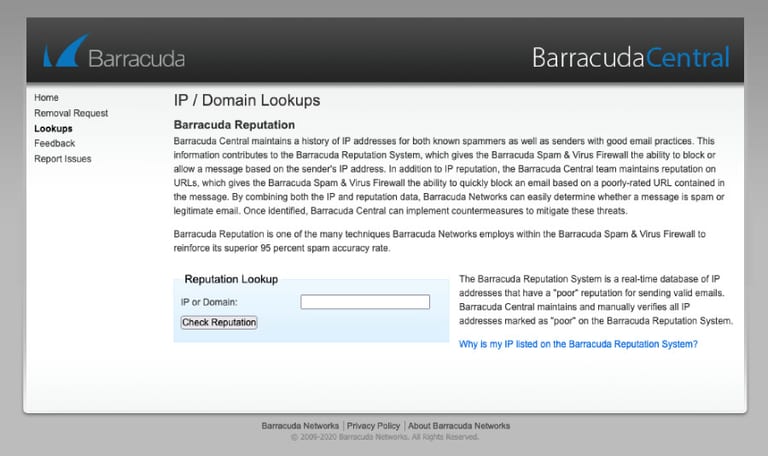Open the Privacy Policy footer link
This screenshot has height=456, width=768.
373,426
